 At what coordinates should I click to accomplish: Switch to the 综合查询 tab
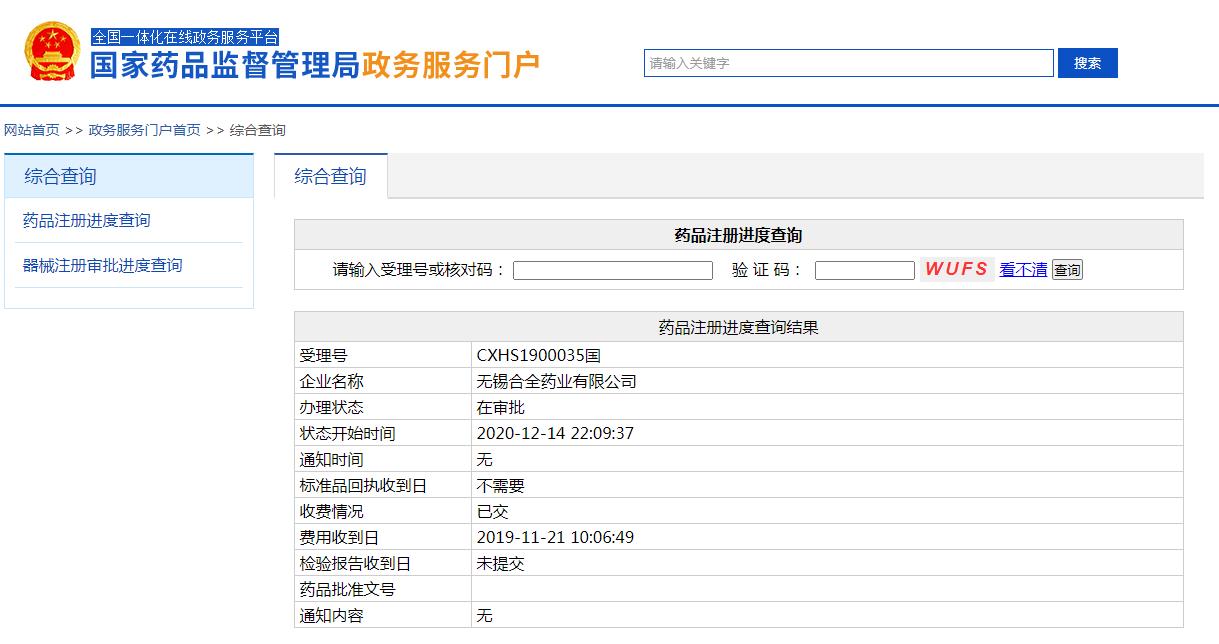pos(330,176)
